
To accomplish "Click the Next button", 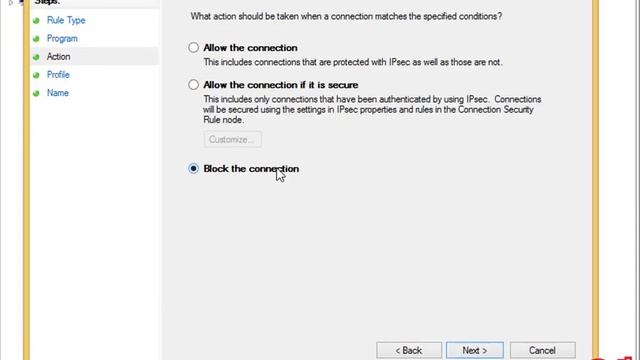I will tap(475, 350).
